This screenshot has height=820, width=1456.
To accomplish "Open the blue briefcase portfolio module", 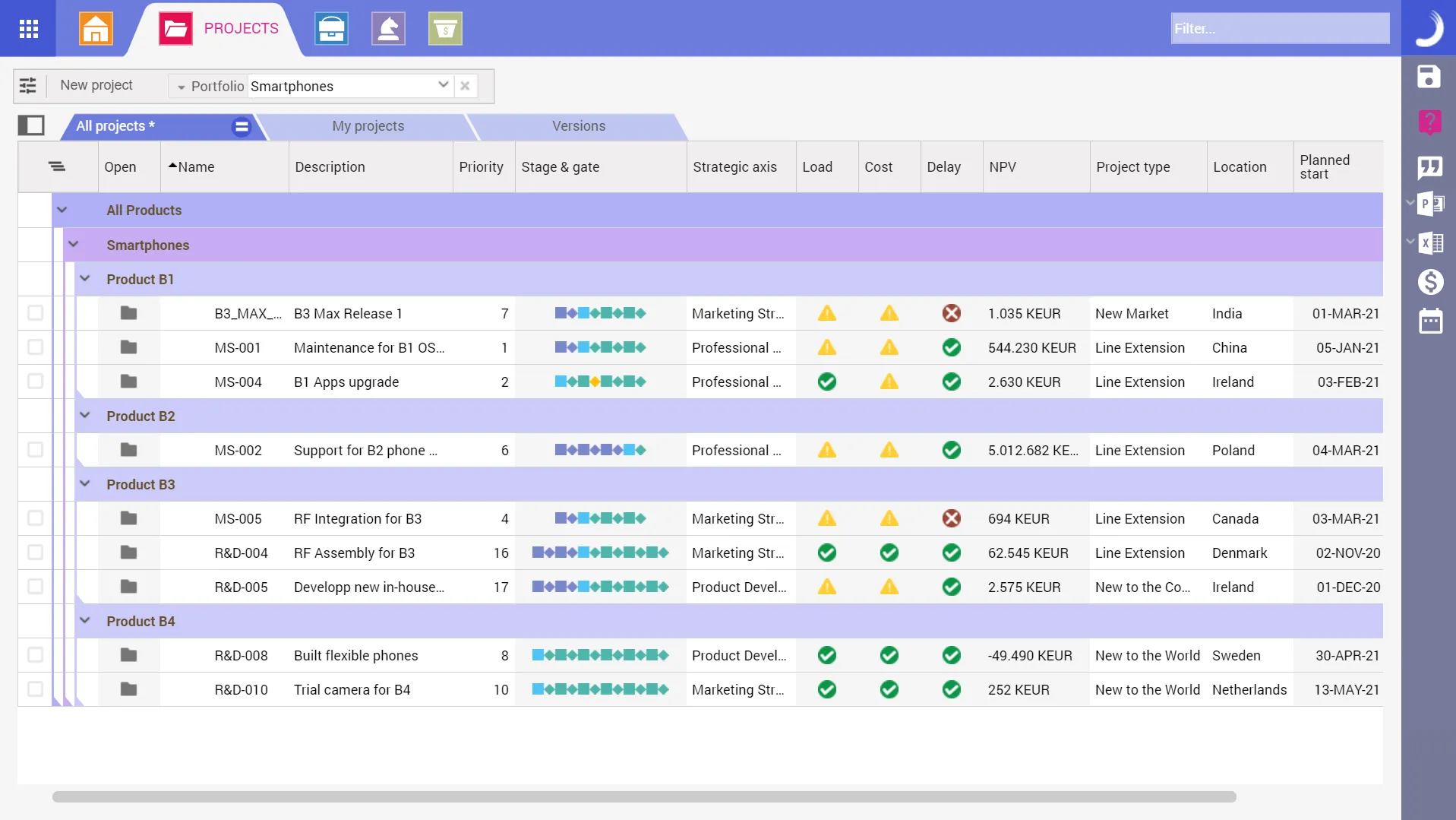I will [331, 29].
